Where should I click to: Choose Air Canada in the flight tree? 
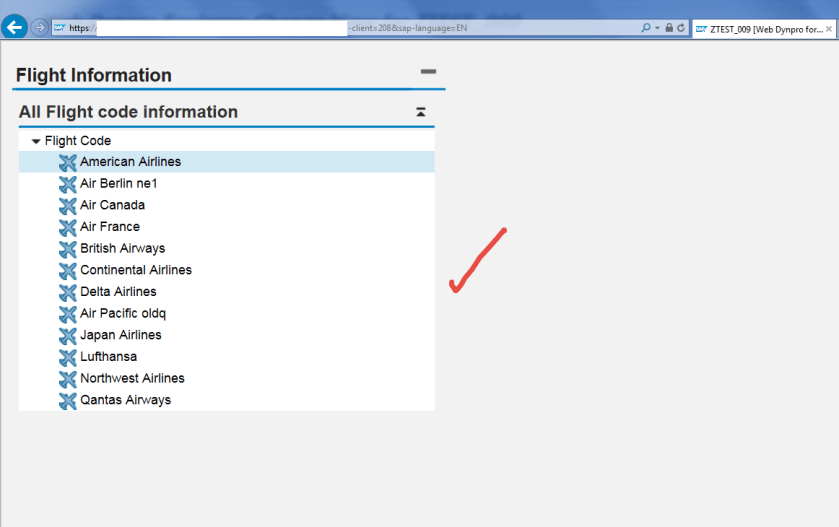tap(112, 205)
